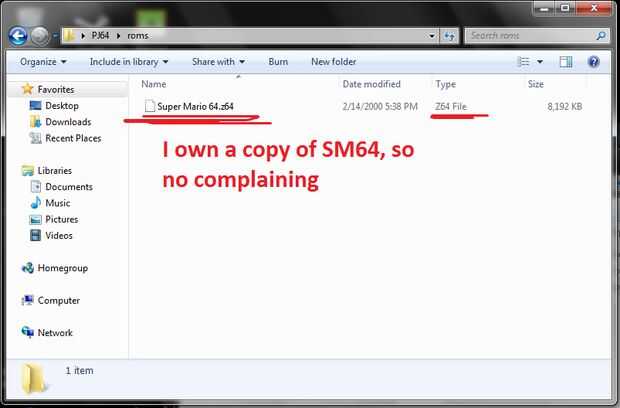This screenshot has width=620, height=408.
Task: Expand the chevron before PJ64 breadcrumb
Action: [83, 36]
